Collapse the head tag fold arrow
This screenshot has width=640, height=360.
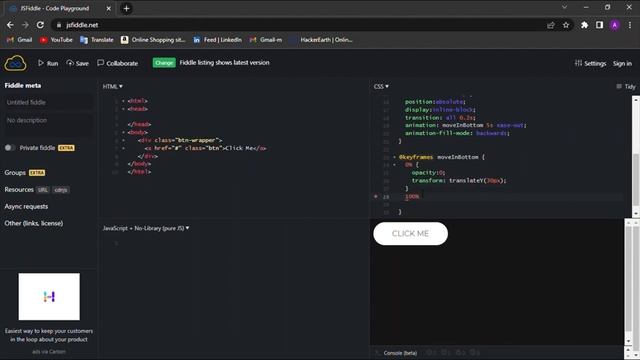pyautogui.click(x=123, y=109)
